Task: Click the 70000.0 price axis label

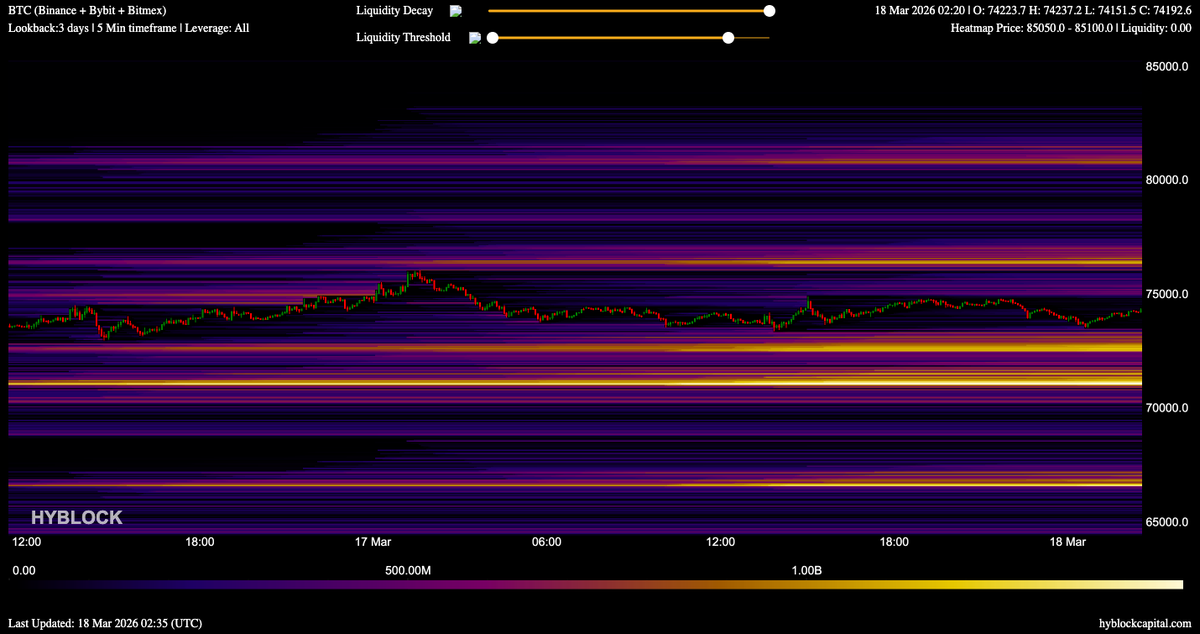Action: (1167, 408)
